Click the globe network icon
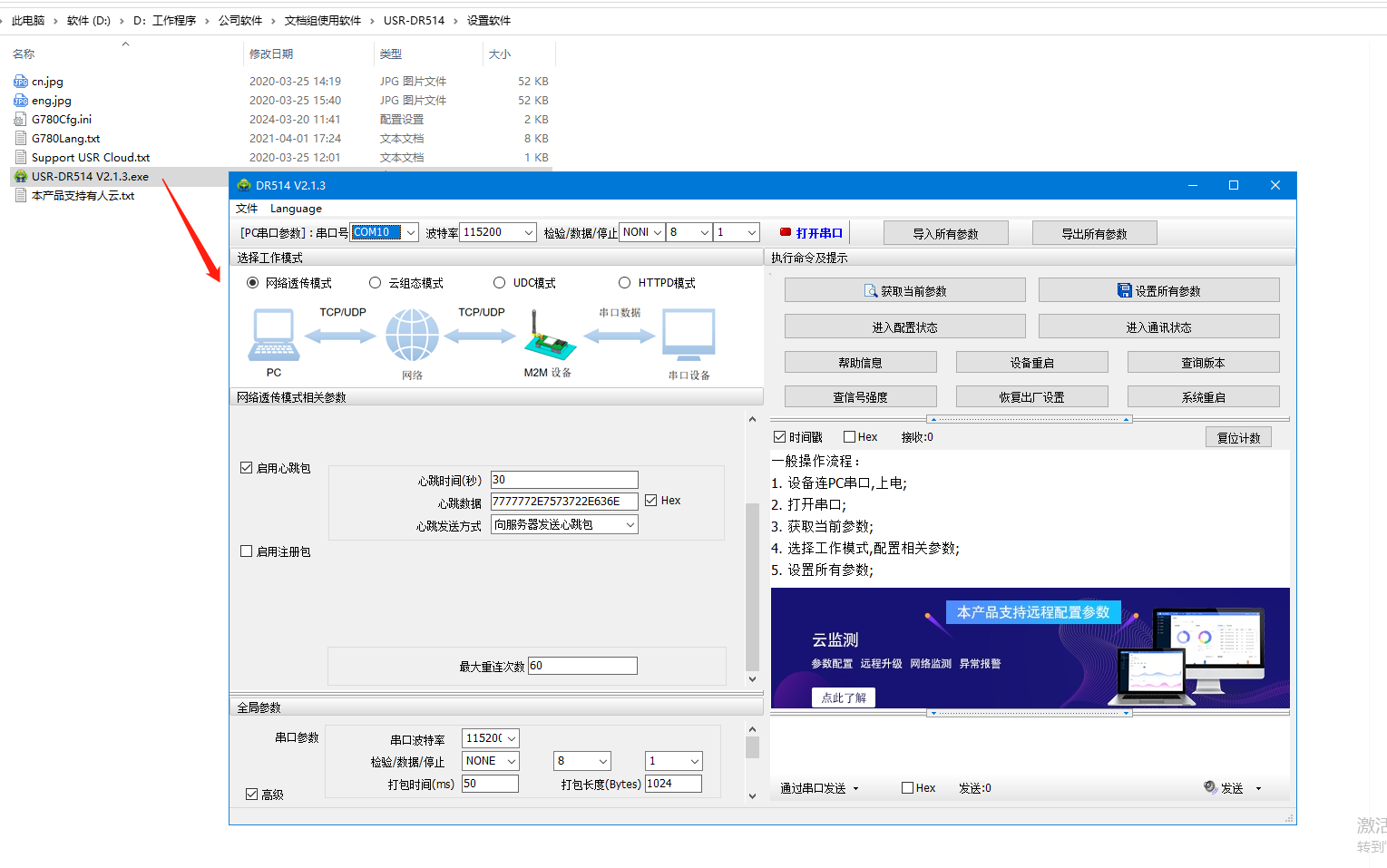 [x=412, y=336]
